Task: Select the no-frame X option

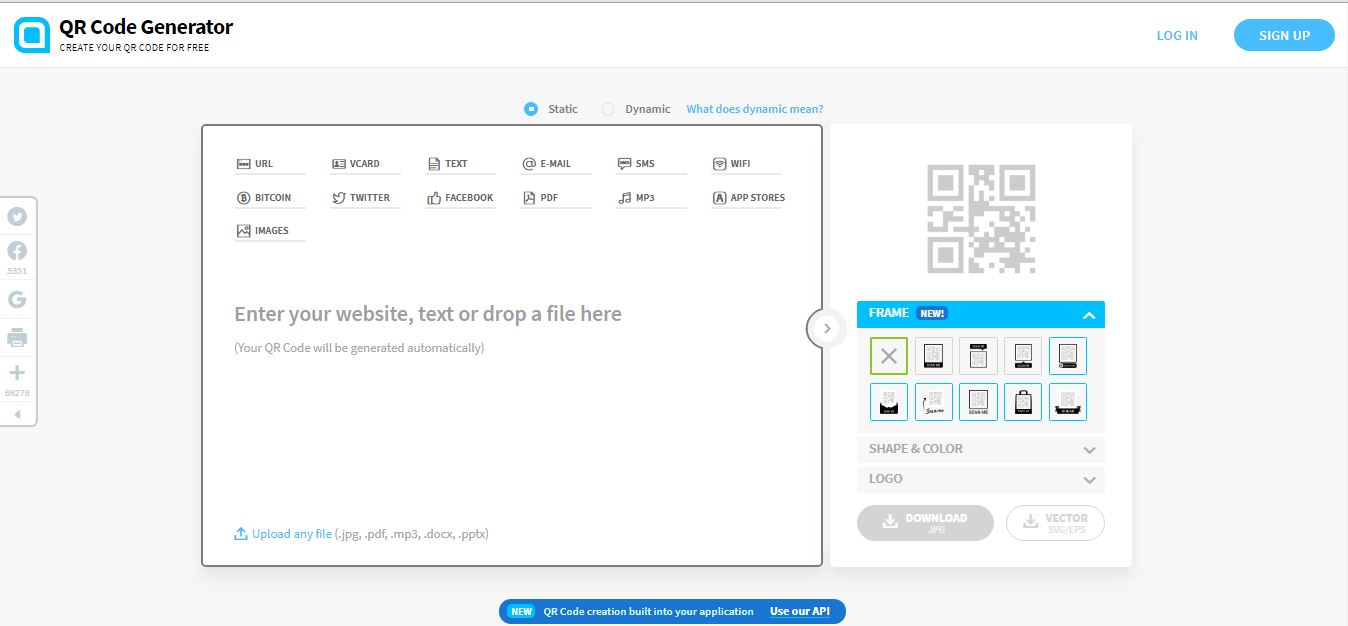Action: [889, 355]
